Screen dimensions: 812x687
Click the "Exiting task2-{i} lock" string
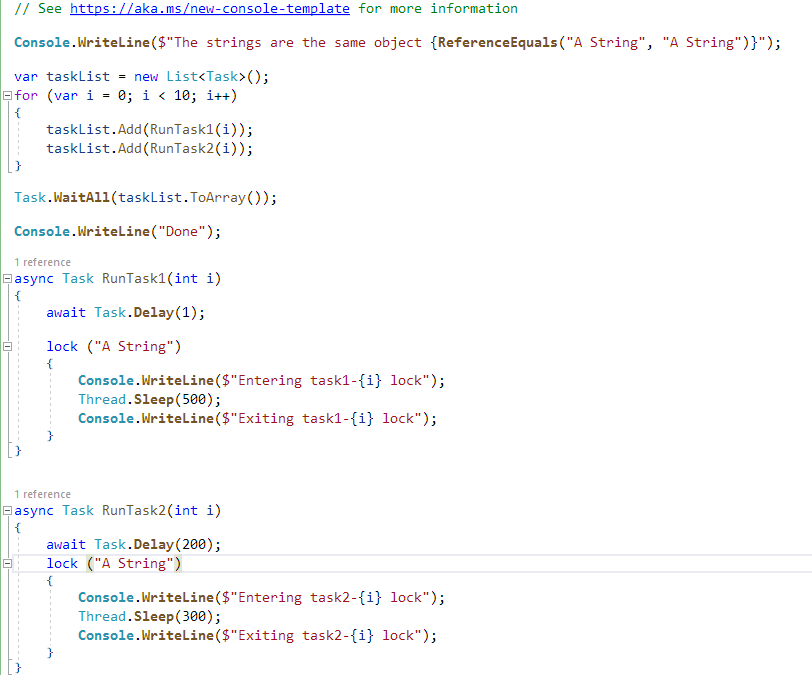pyautogui.click(x=325, y=635)
